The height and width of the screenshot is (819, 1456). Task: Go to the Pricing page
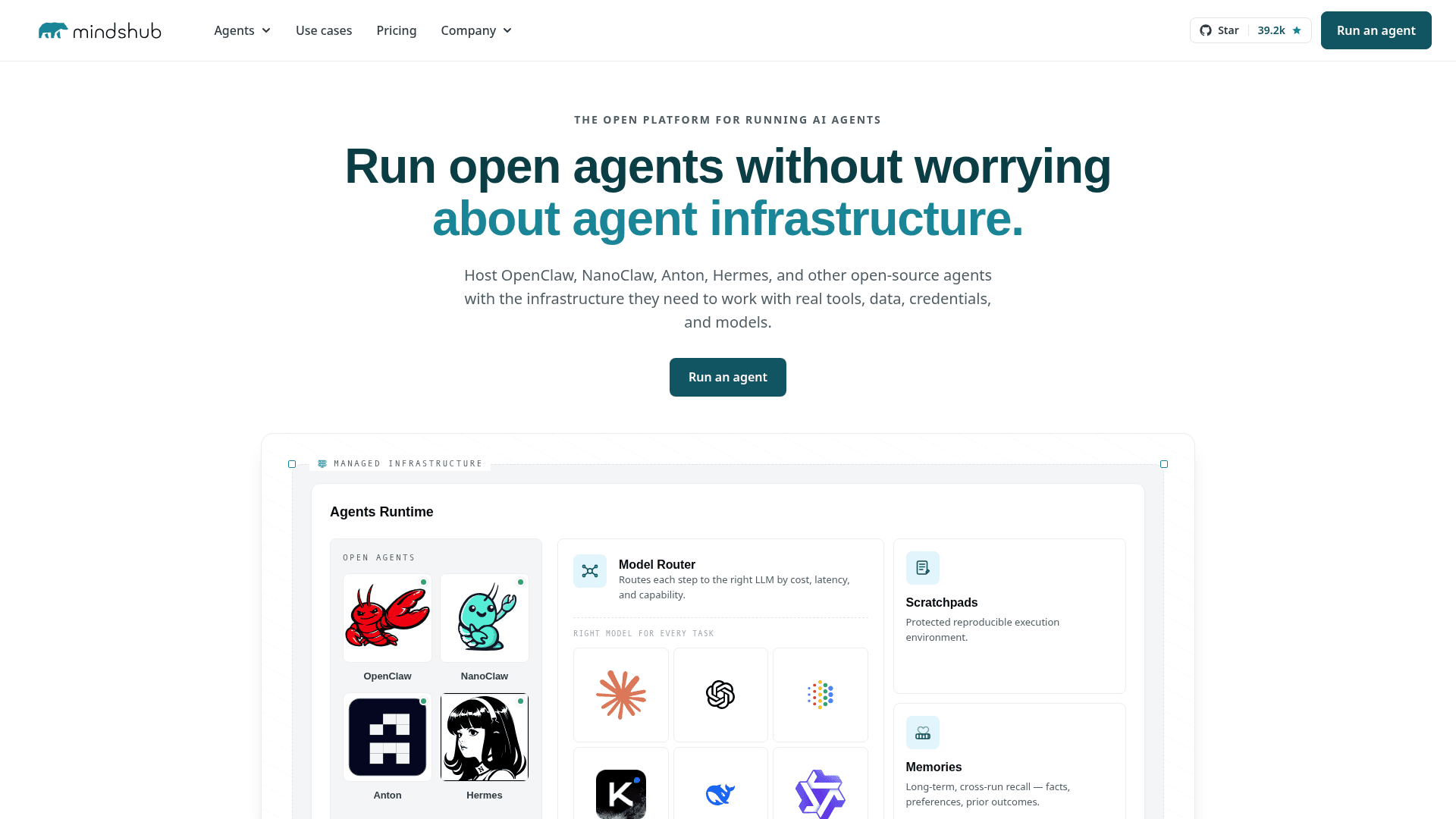click(x=397, y=30)
